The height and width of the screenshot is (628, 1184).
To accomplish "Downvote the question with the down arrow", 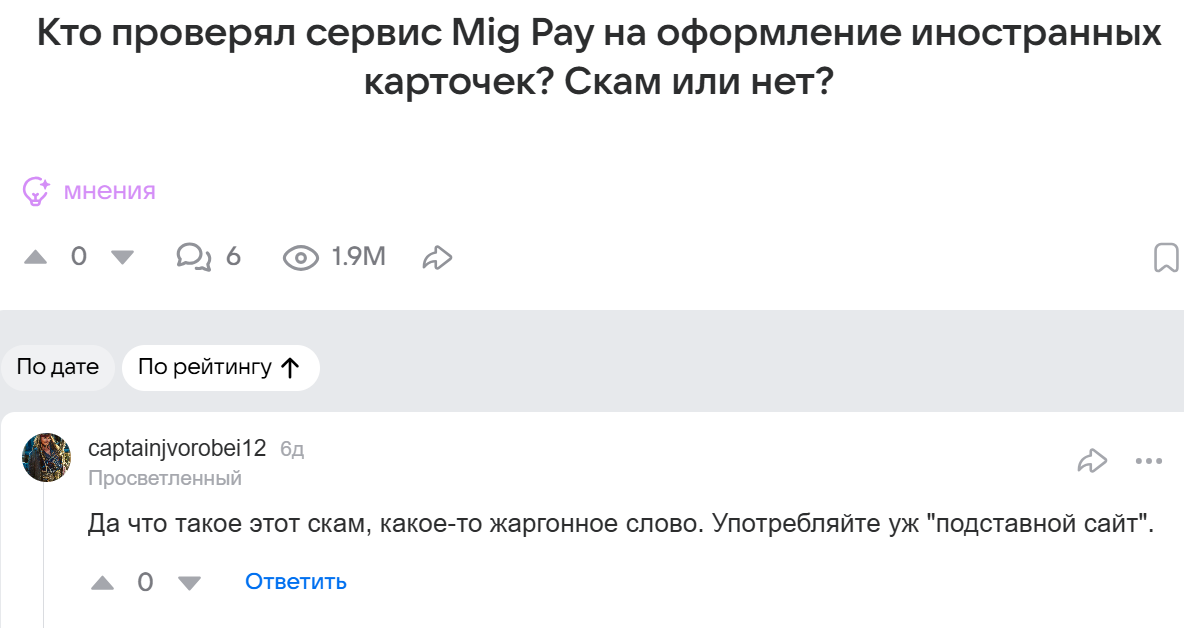I will [122, 257].
